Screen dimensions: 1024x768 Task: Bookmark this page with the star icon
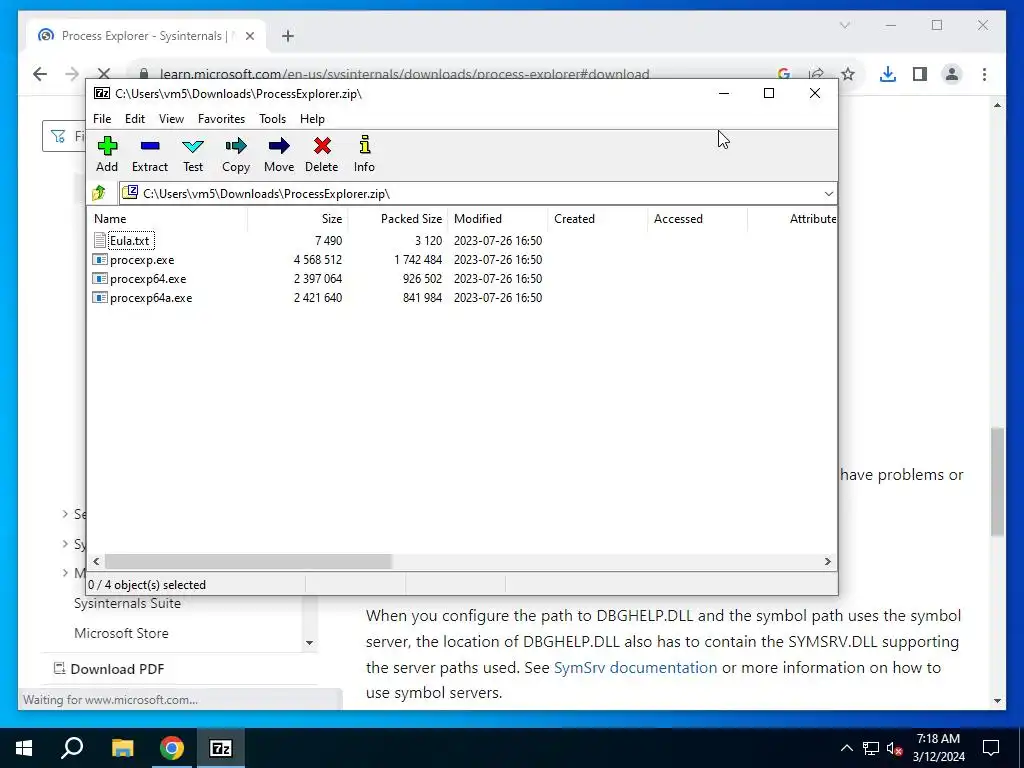pyautogui.click(x=848, y=74)
